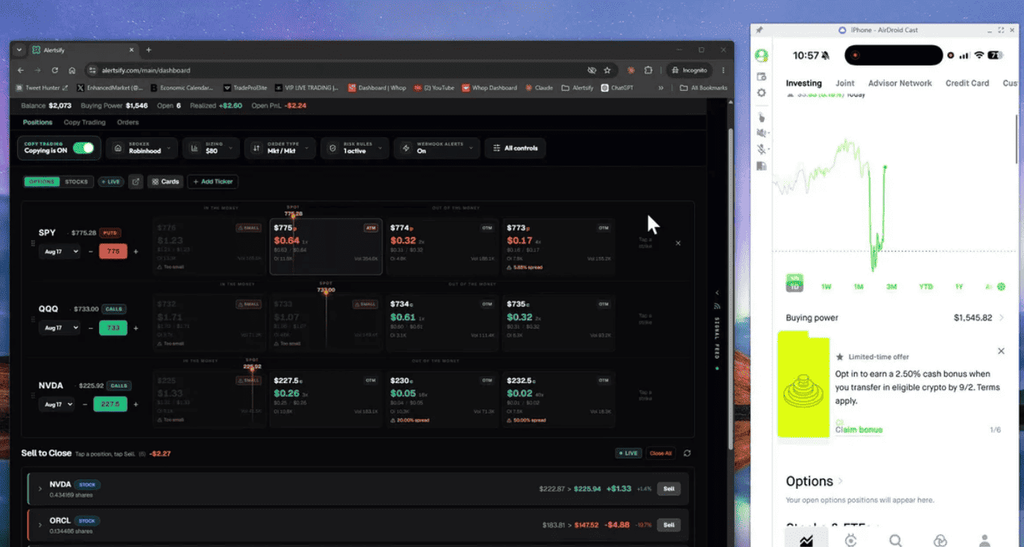The height and width of the screenshot is (547, 1024).
Task: Open the NVDA Aug 17 expiry dropdown
Action: point(56,405)
